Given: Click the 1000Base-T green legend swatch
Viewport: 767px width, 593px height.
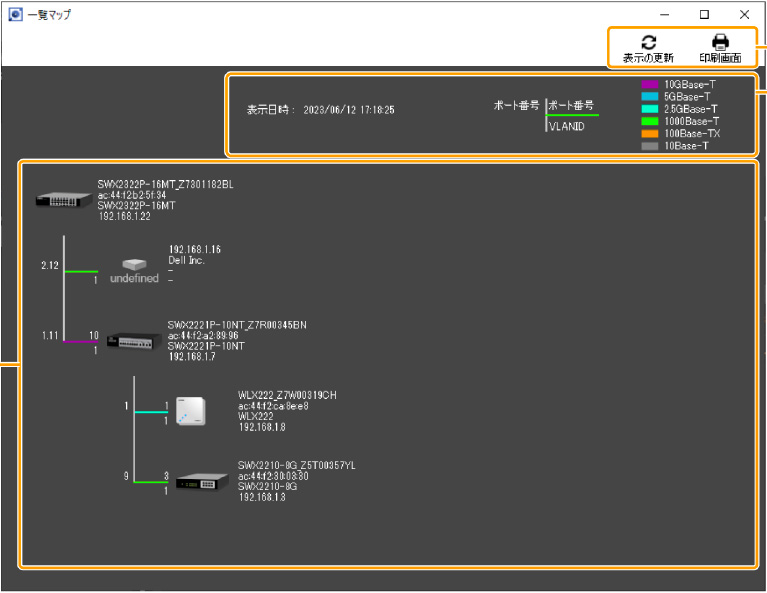Looking at the screenshot, I should coord(650,121).
